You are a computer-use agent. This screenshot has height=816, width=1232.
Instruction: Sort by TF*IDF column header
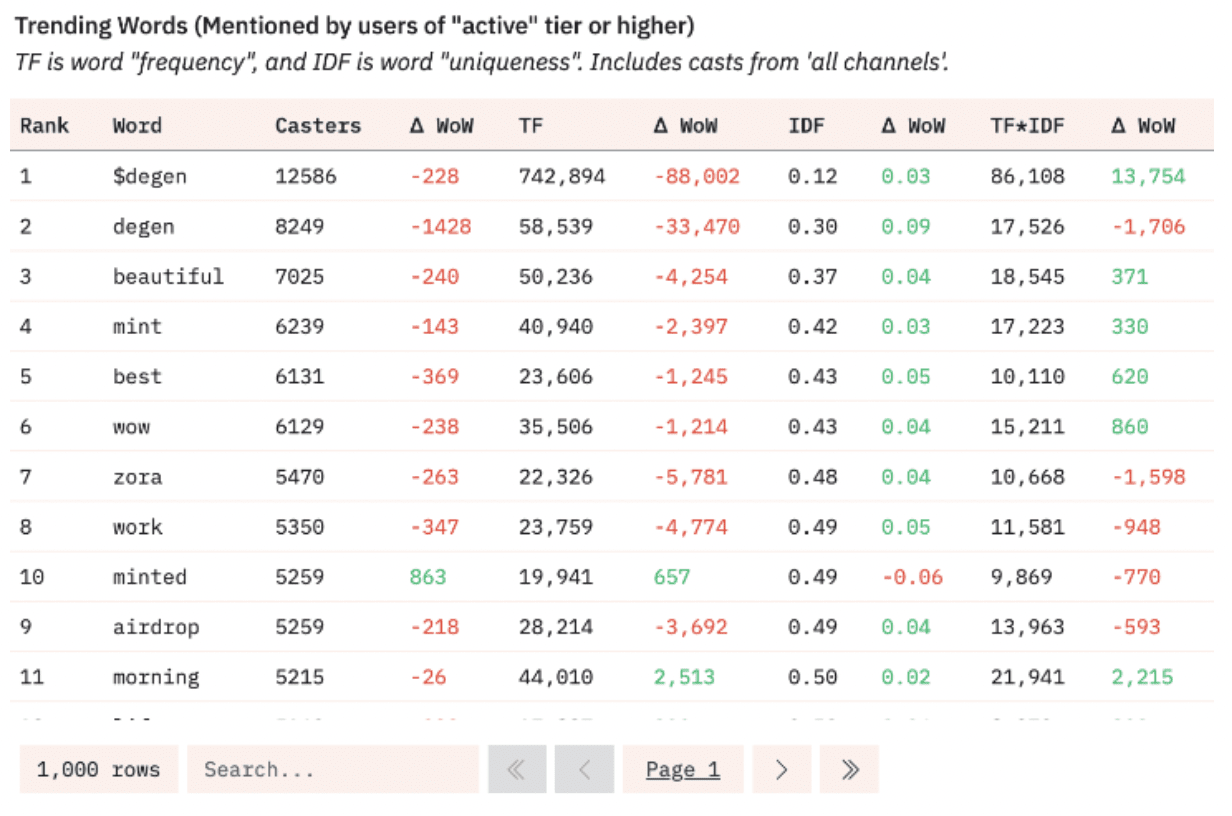[1027, 126]
